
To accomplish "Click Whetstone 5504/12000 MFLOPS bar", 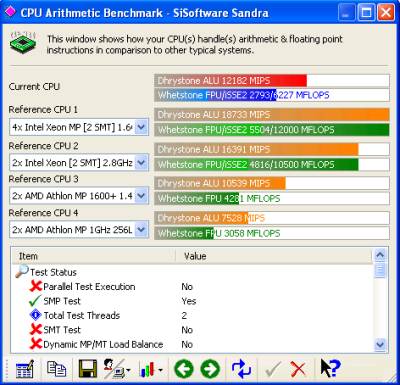I will [x=272, y=130].
